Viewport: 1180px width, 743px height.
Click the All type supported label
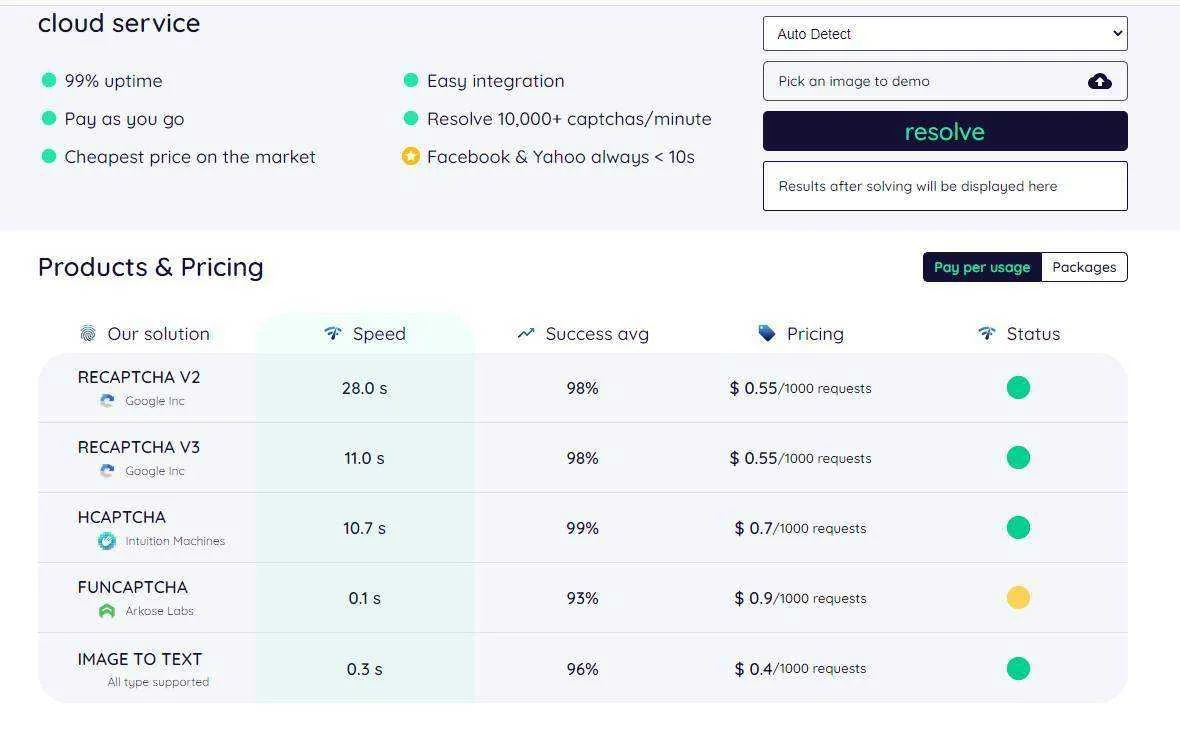click(158, 682)
